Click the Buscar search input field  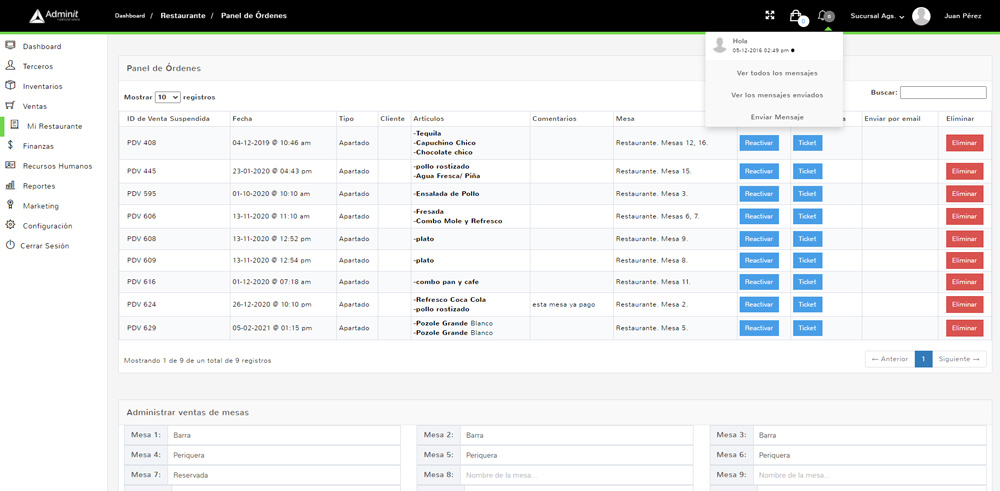tap(943, 93)
